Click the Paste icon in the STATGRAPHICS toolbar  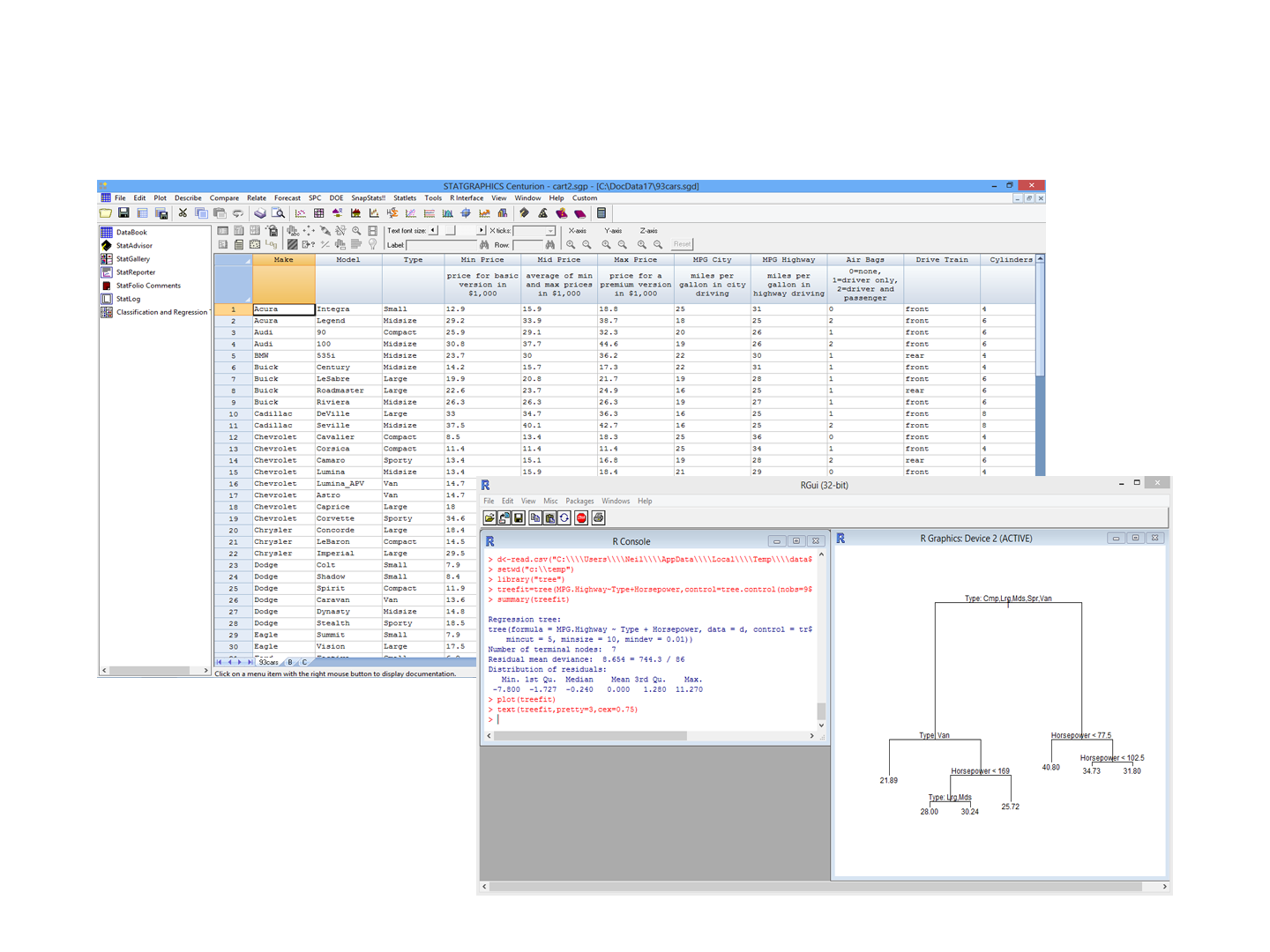click(x=219, y=212)
